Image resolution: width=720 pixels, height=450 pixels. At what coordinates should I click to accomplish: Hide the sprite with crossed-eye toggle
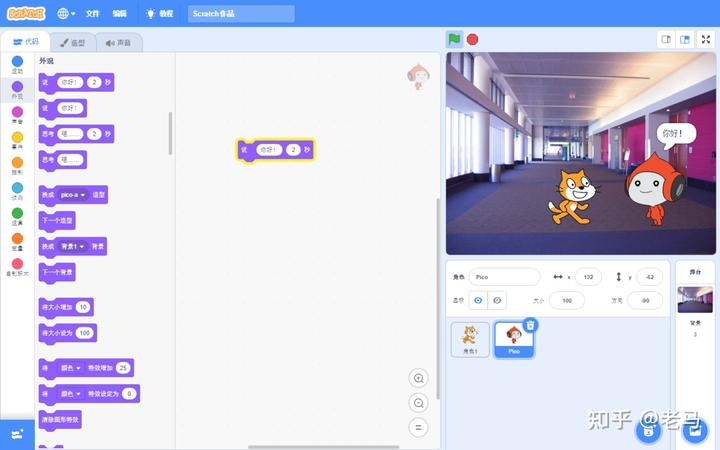pyautogui.click(x=497, y=300)
